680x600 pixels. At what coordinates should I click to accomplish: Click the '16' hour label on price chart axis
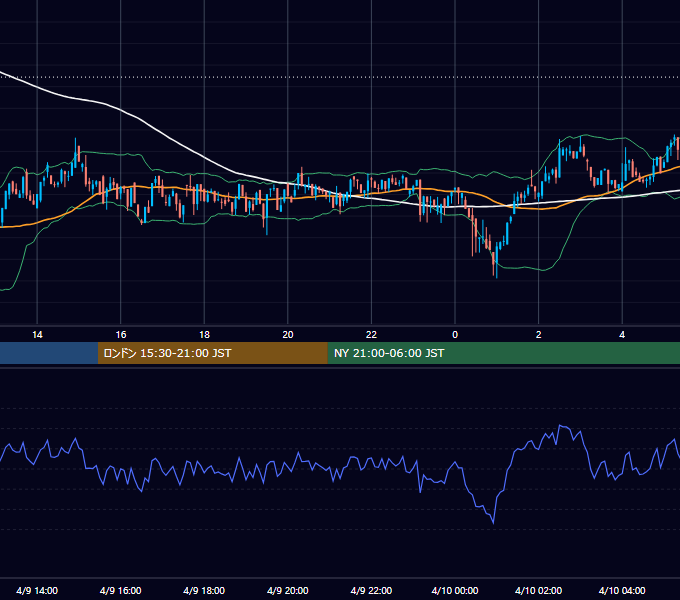pyautogui.click(x=121, y=335)
